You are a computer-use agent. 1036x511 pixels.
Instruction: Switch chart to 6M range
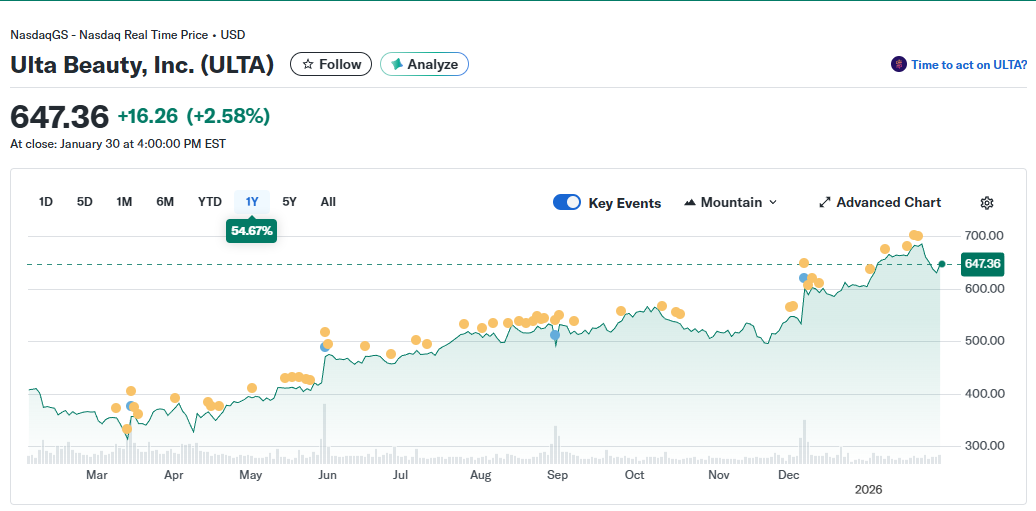tap(165, 202)
